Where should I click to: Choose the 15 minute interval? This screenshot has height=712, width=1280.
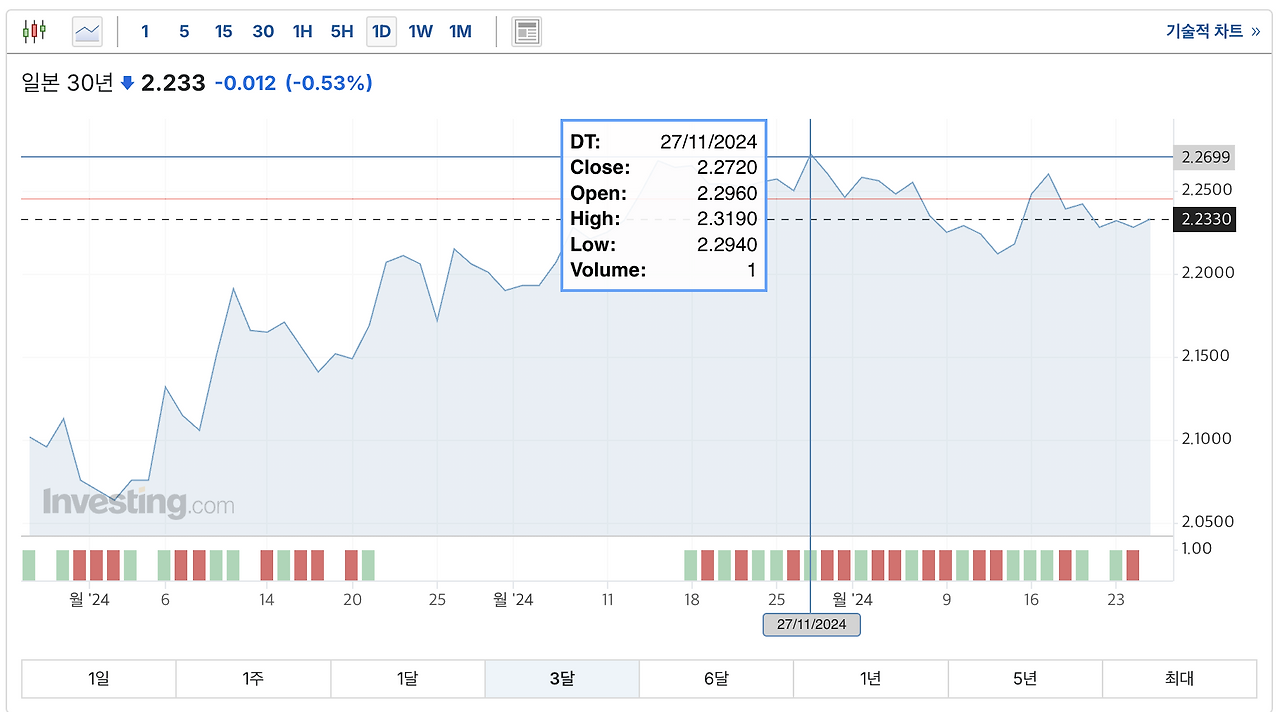(223, 31)
